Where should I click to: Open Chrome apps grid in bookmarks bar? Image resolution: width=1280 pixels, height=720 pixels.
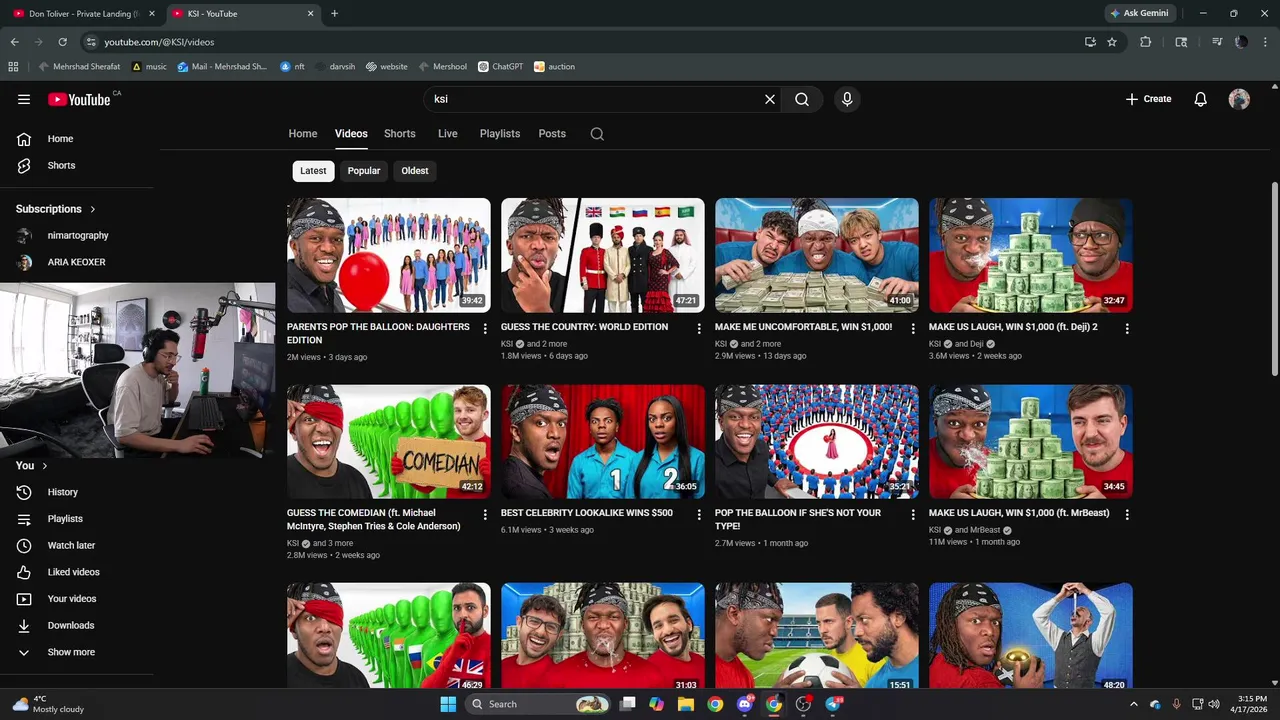click(x=13, y=67)
